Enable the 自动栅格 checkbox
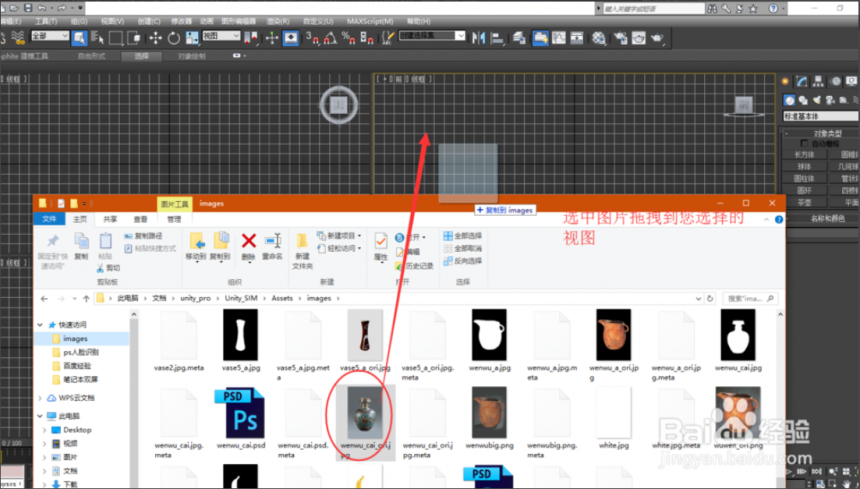The width and height of the screenshot is (860, 489). (x=805, y=144)
